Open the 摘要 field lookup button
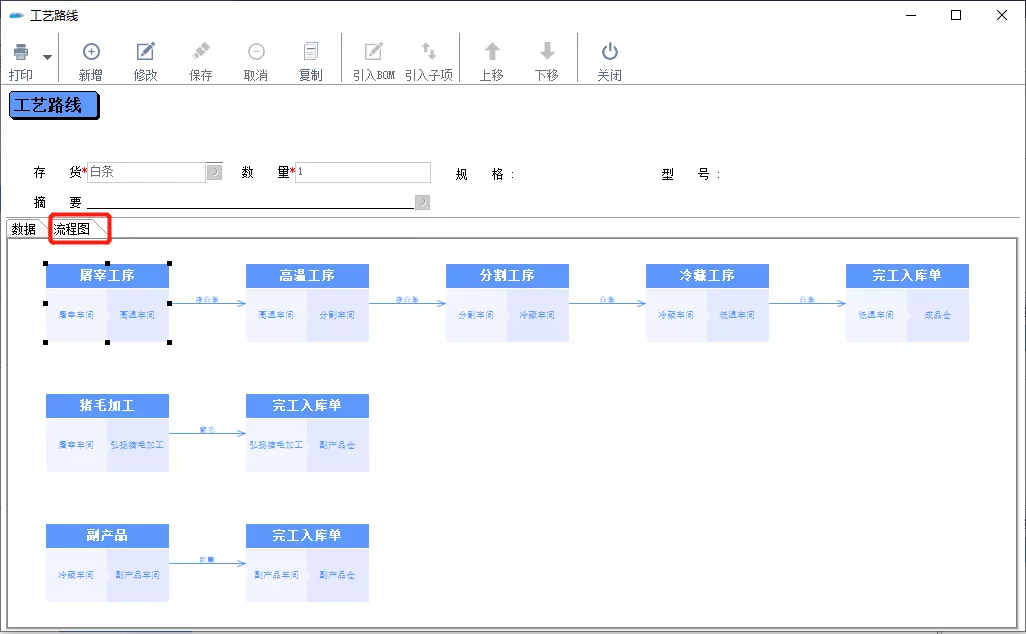Image resolution: width=1026 pixels, height=634 pixels. (422, 202)
